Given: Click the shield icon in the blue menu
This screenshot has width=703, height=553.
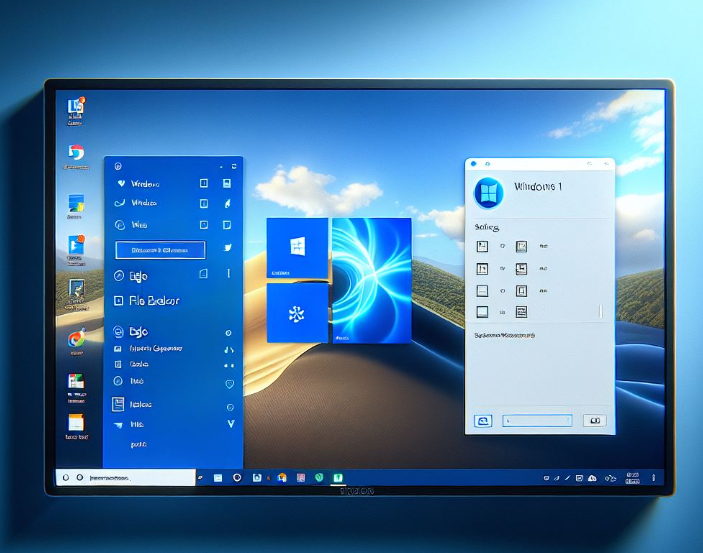Looking at the screenshot, I should coord(229,383).
